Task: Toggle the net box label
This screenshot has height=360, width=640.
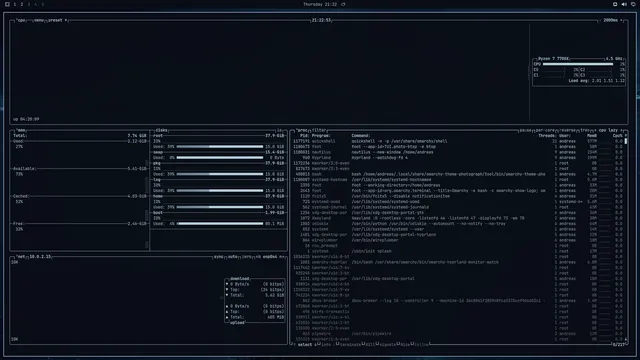Action: coord(20,257)
